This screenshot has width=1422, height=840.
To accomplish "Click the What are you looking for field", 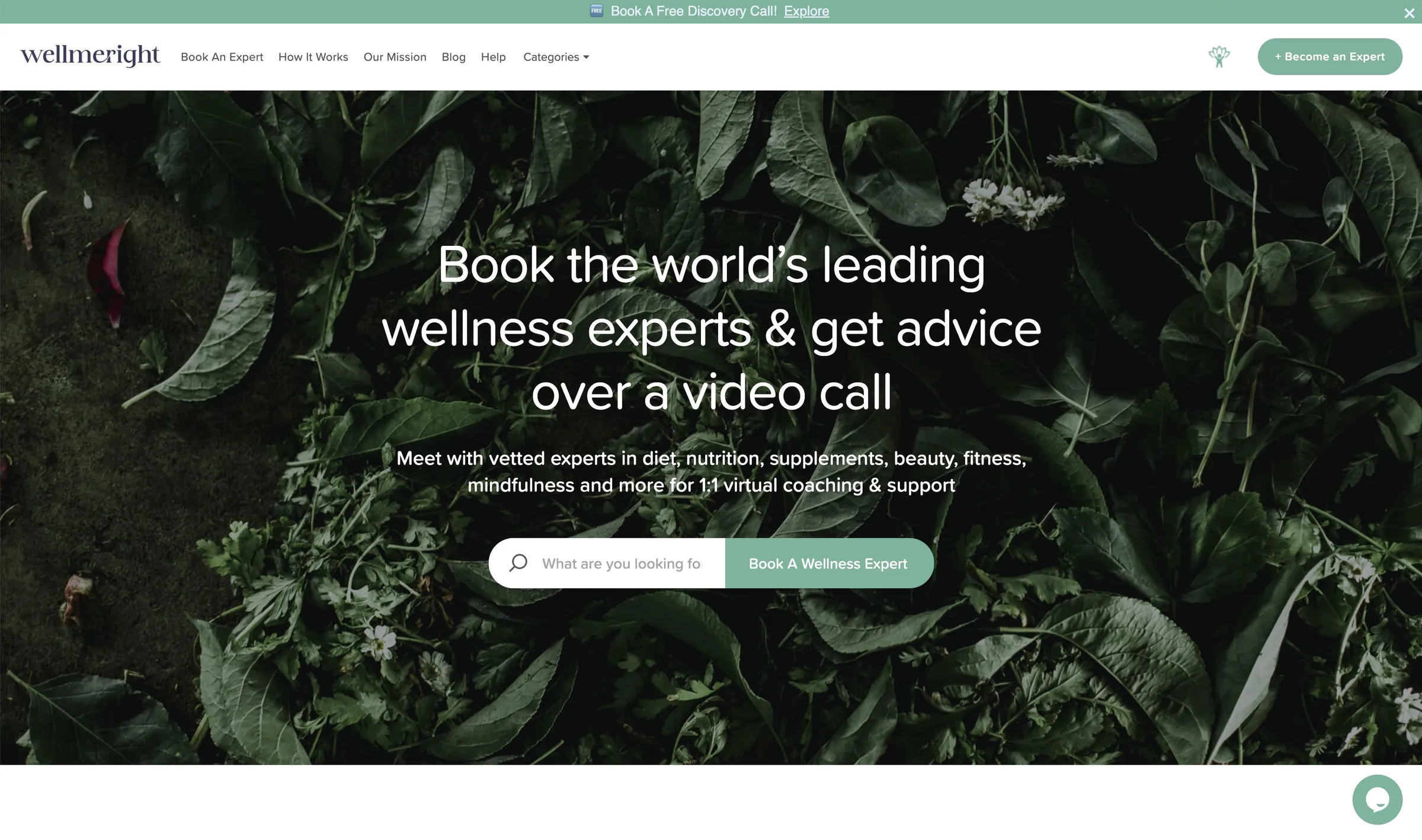I will tap(622, 563).
